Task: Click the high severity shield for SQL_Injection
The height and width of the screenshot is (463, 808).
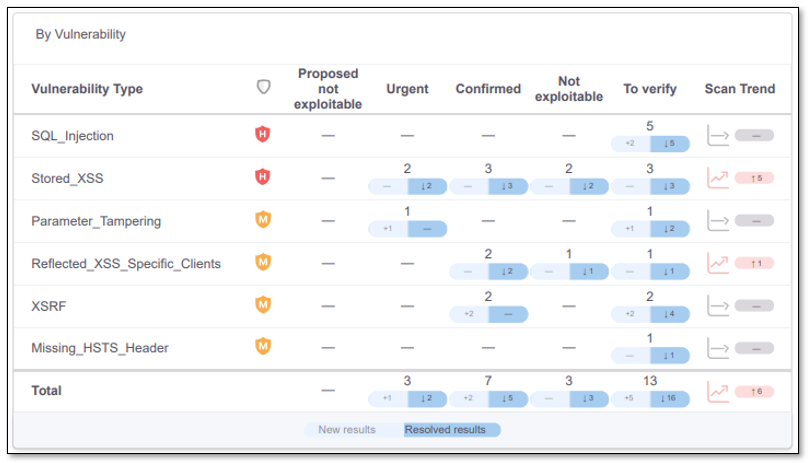Action: click(263, 134)
